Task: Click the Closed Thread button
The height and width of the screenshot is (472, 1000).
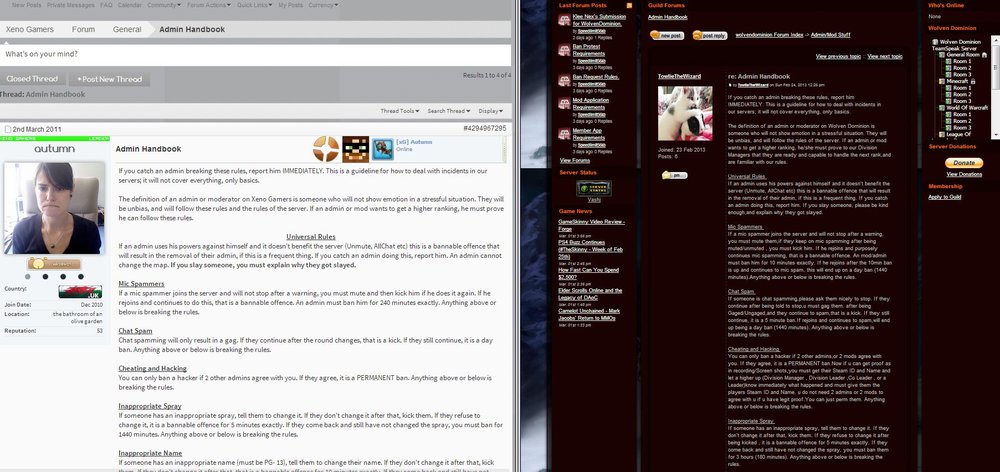Action: [x=33, y=79]
